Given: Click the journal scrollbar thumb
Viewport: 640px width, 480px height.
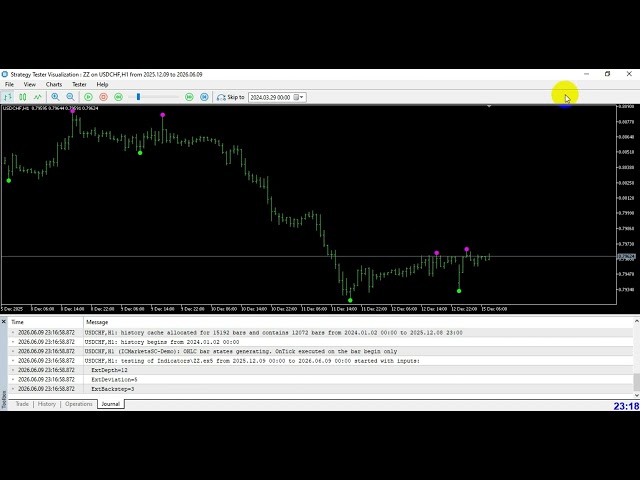Looking at the screenshot, I should coord(637,382).
